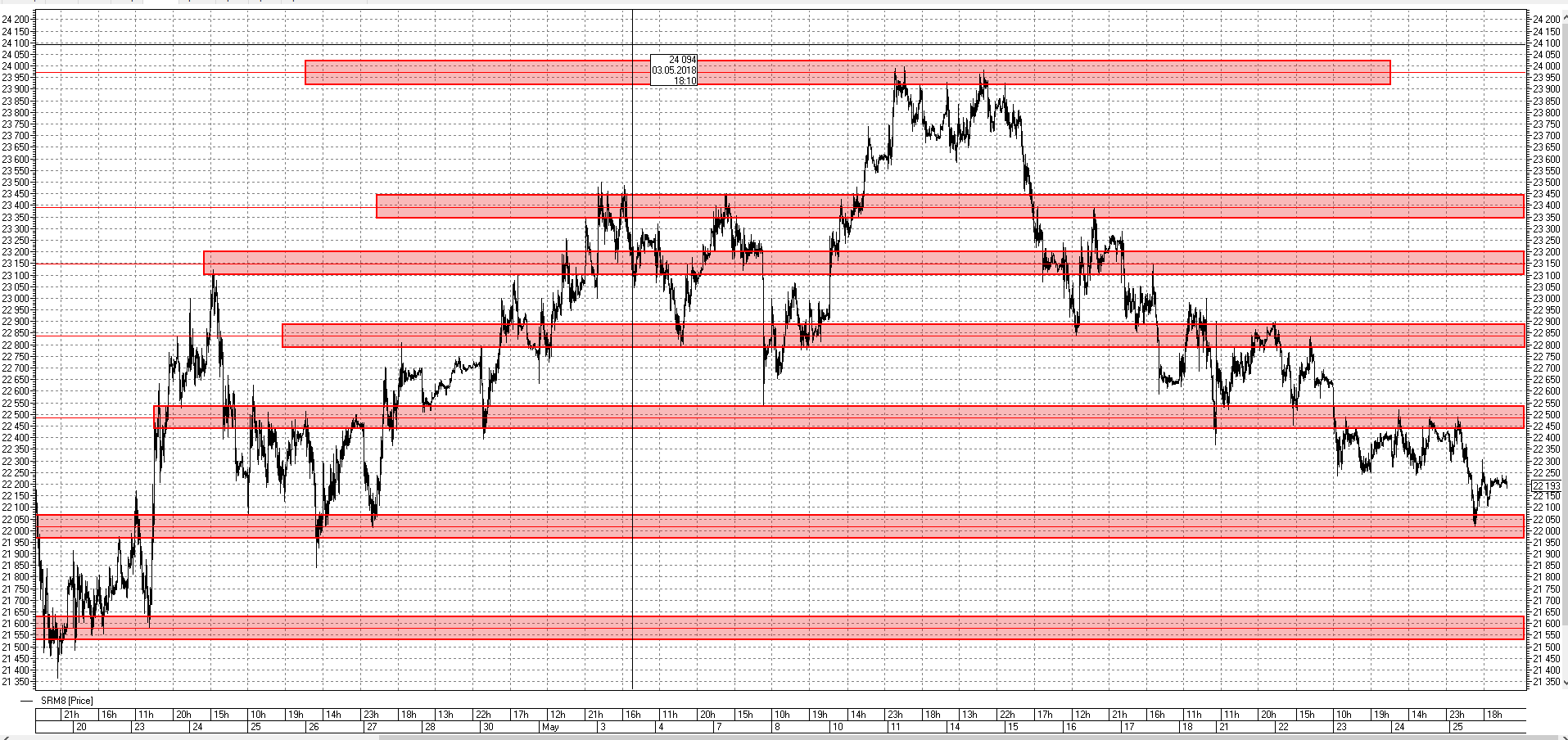Click date label 20 on the date axis
Screen dimensions: 1568x740
click(81, 727)
